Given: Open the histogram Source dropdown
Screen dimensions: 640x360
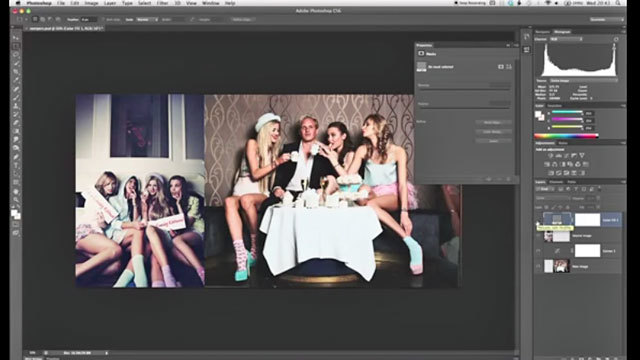Looking at the screenshot, I should 583,81.
